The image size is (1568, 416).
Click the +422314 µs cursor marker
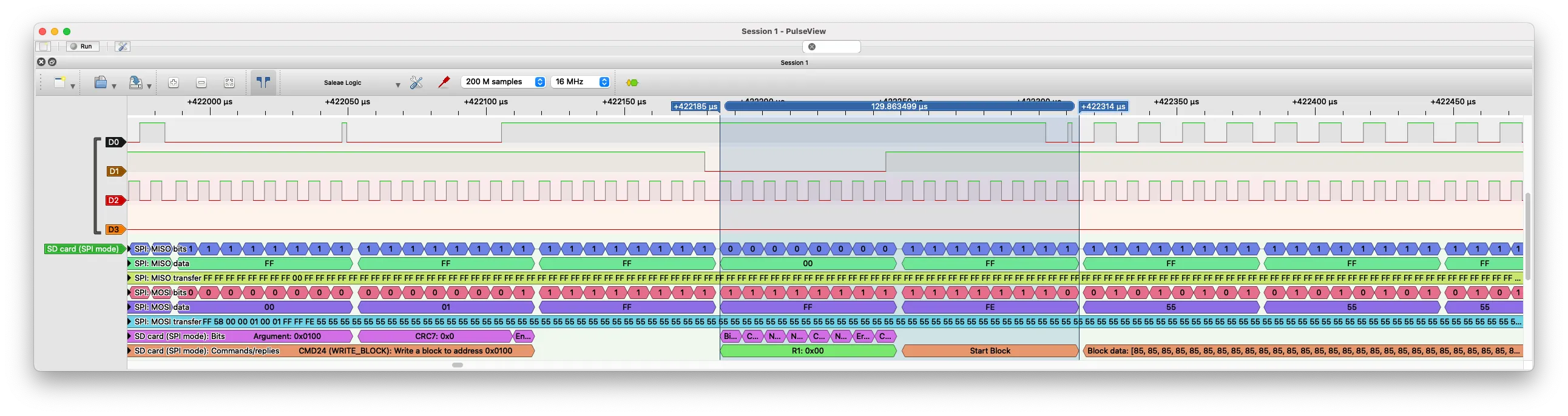pos(1104,107)
